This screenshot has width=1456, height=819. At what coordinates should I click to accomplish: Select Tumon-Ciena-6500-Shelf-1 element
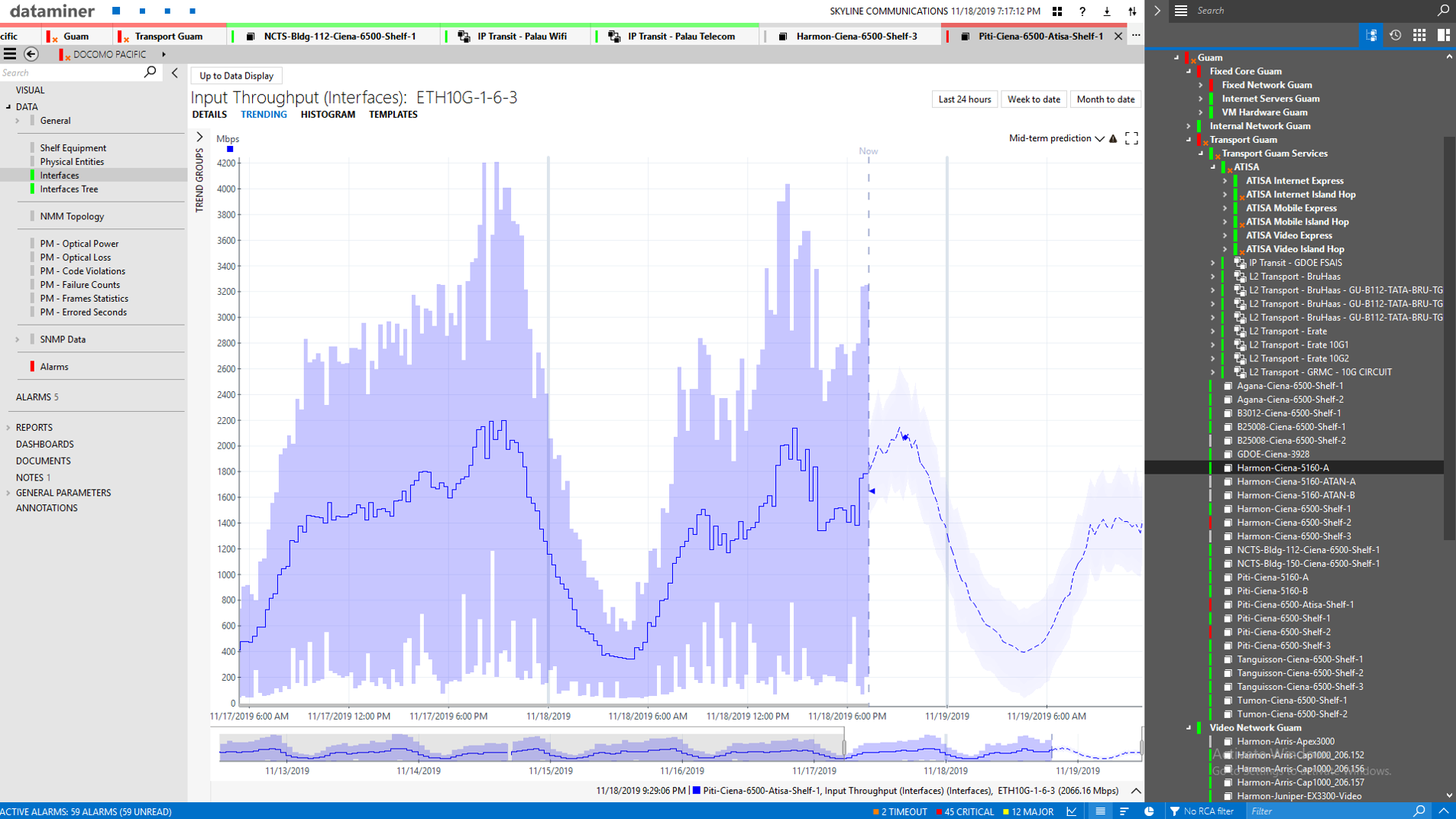[x=1292, y=701]
